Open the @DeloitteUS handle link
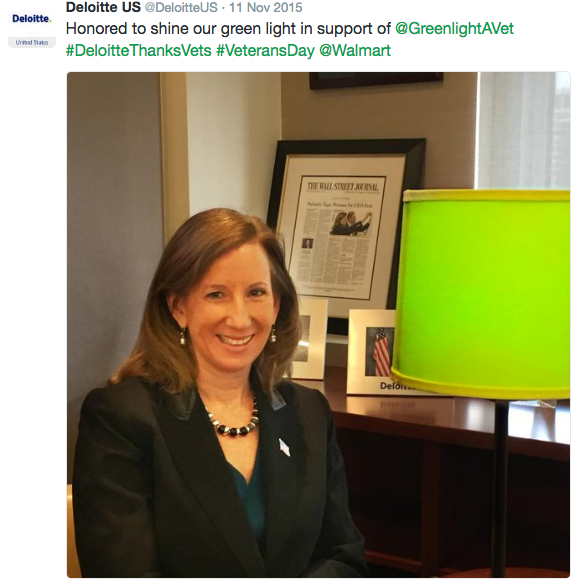This screenshot has height=588, width=579. (x=181, y=8)
